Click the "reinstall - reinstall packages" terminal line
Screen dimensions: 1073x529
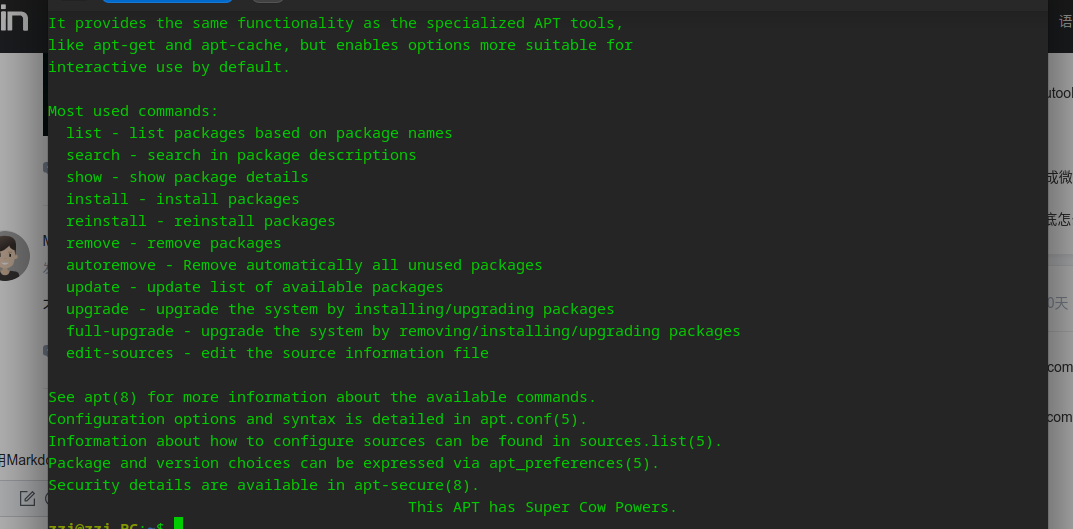[201, 221]
